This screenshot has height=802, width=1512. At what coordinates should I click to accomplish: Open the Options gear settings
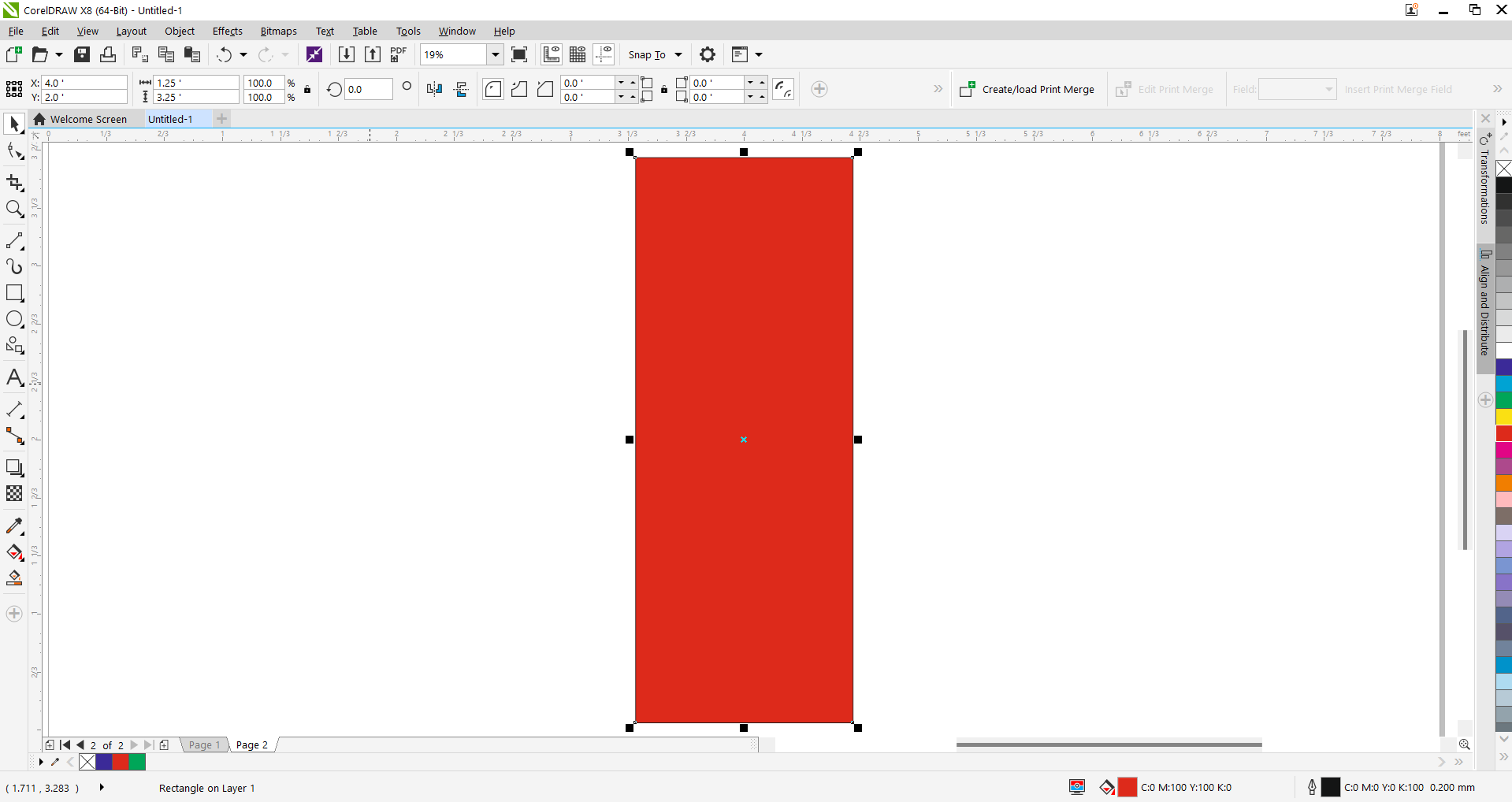[708, 54]
